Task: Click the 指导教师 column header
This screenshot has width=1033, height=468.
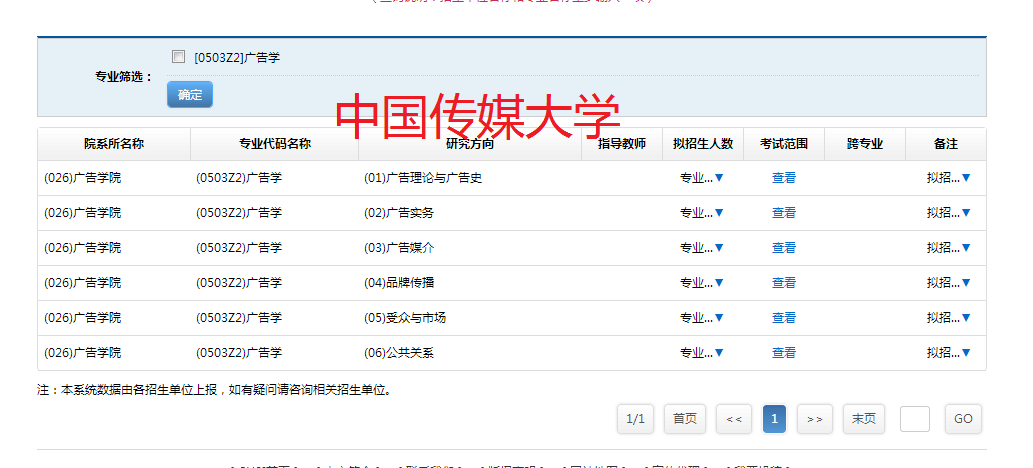Action: click(622, 144)
